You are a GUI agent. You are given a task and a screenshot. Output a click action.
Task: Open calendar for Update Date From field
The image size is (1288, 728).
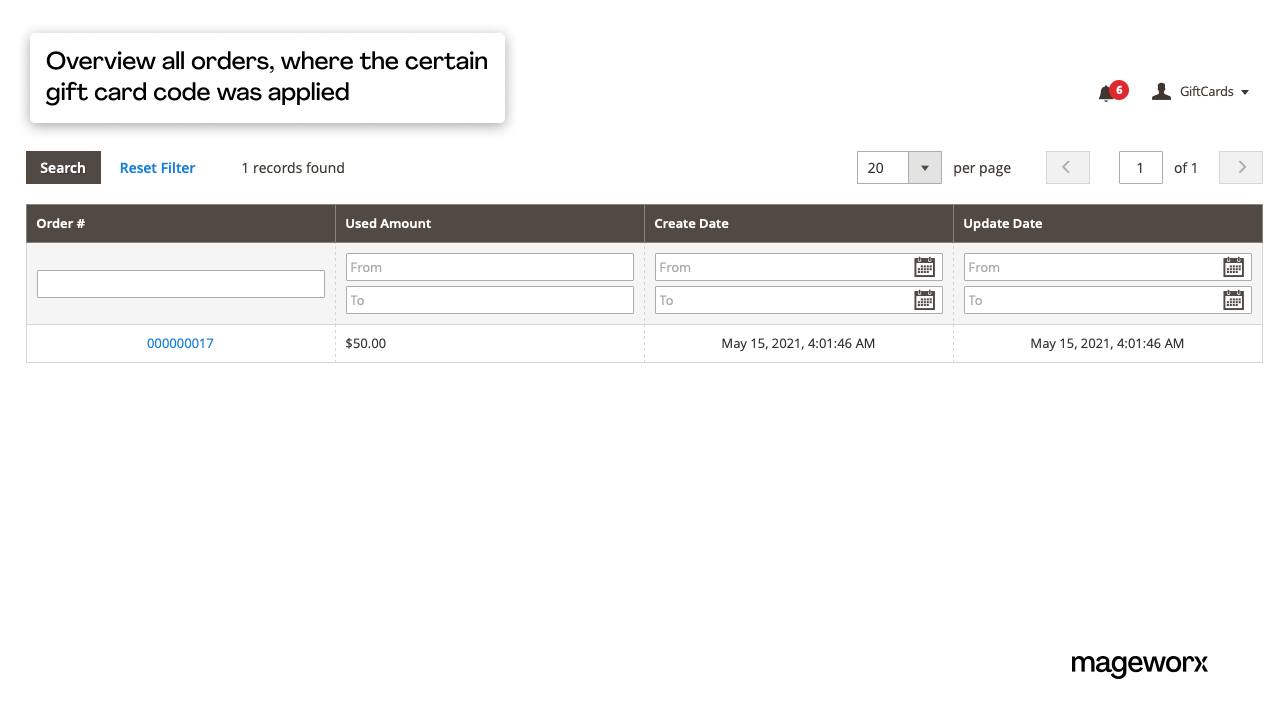(1233, 267)
